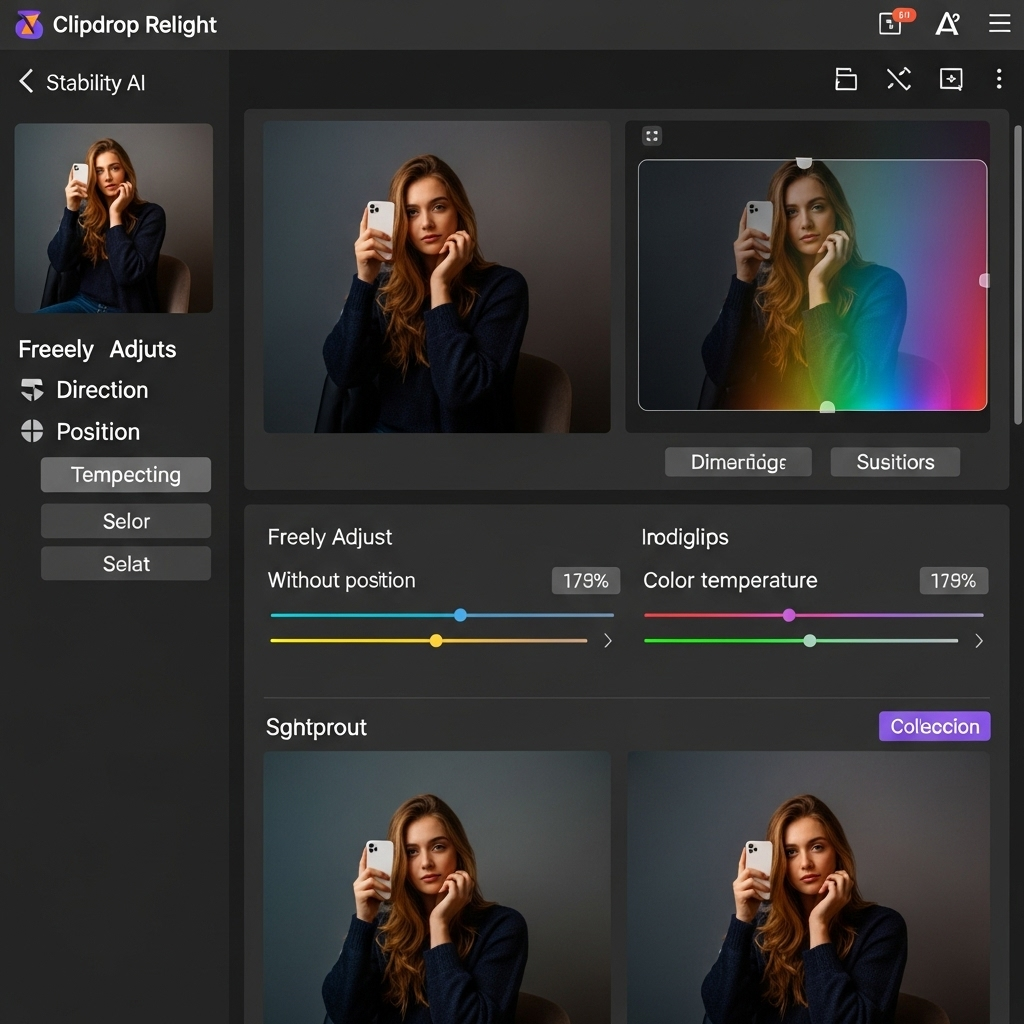
Task: Select the sidebar portrait thumbnail
Action: (x=114, y=218)
